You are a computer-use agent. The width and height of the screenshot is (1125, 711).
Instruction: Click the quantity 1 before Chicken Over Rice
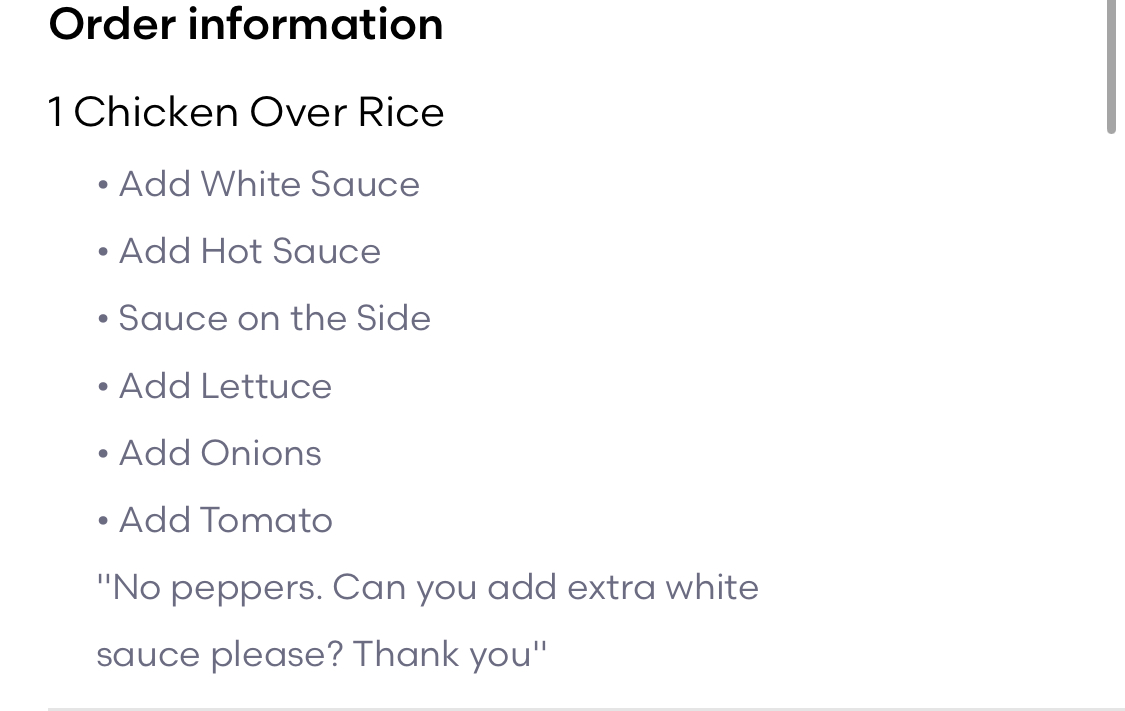56,112
